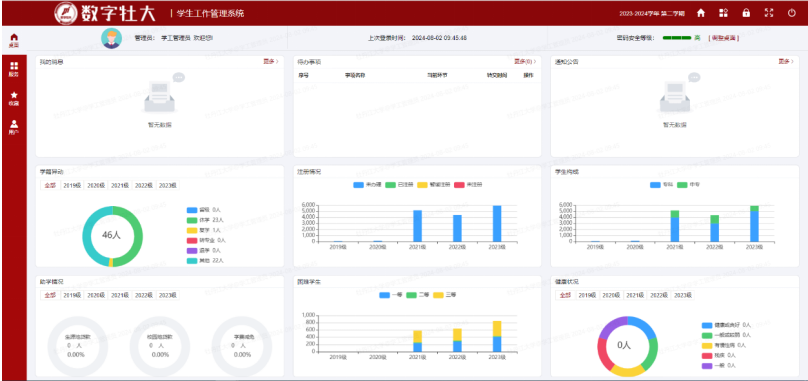Open the 收藏 star icon in sidebar
This screenshot has height=381, width=808.
click(14, 98)
